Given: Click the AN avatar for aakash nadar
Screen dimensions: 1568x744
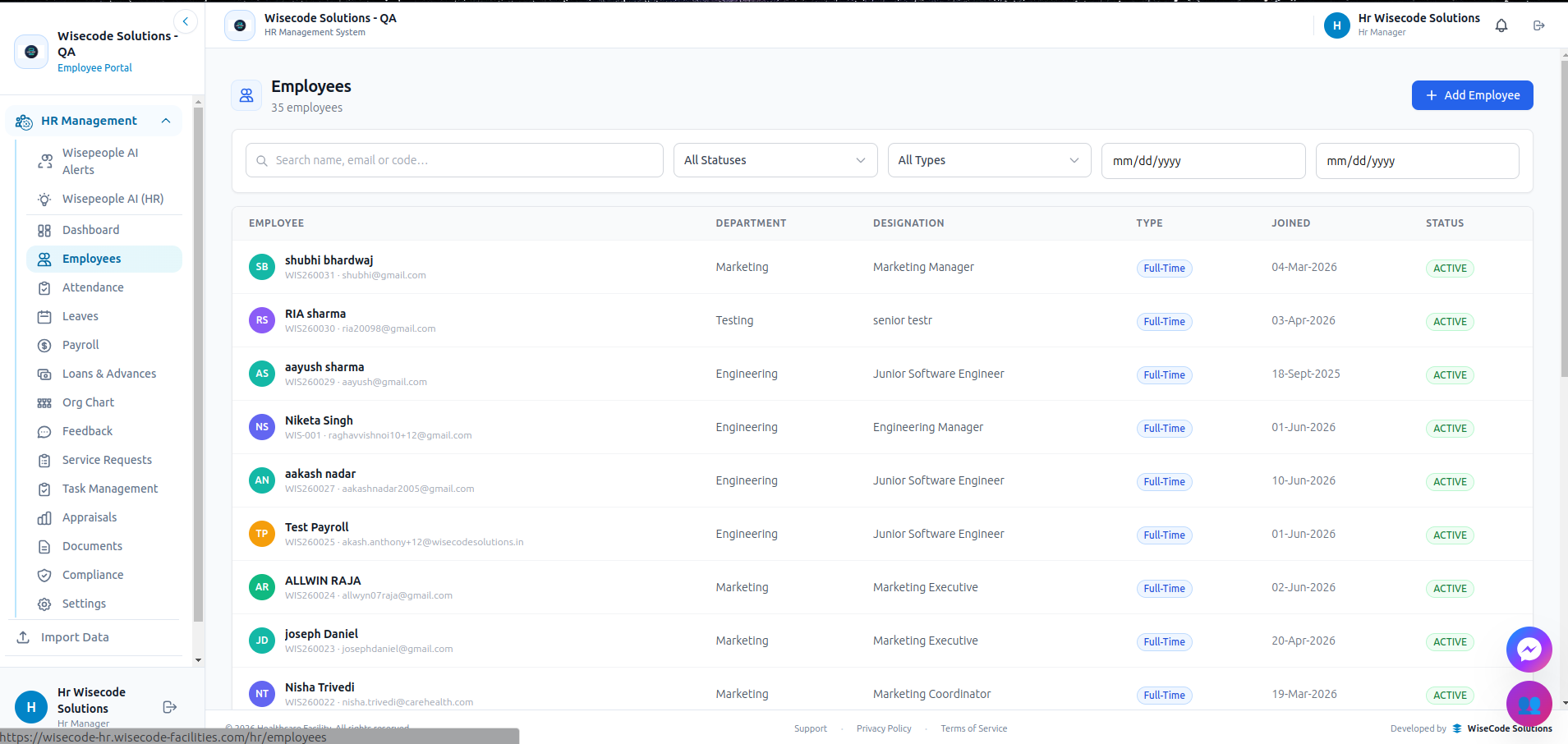Looking at the screenshot, I should [x=262, y=480].
